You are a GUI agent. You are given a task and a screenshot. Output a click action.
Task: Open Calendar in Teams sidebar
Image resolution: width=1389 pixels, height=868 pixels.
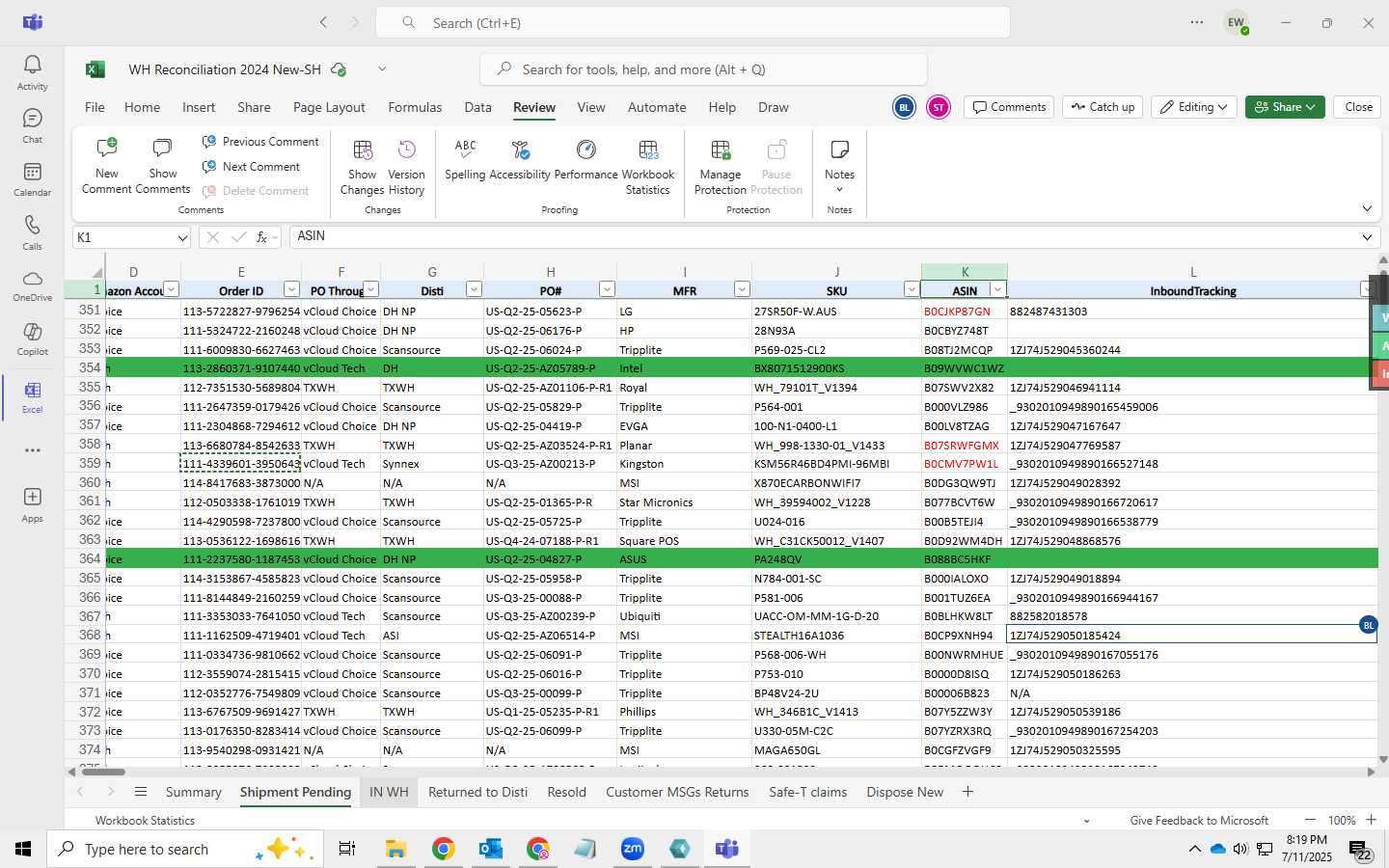point(32,178)
